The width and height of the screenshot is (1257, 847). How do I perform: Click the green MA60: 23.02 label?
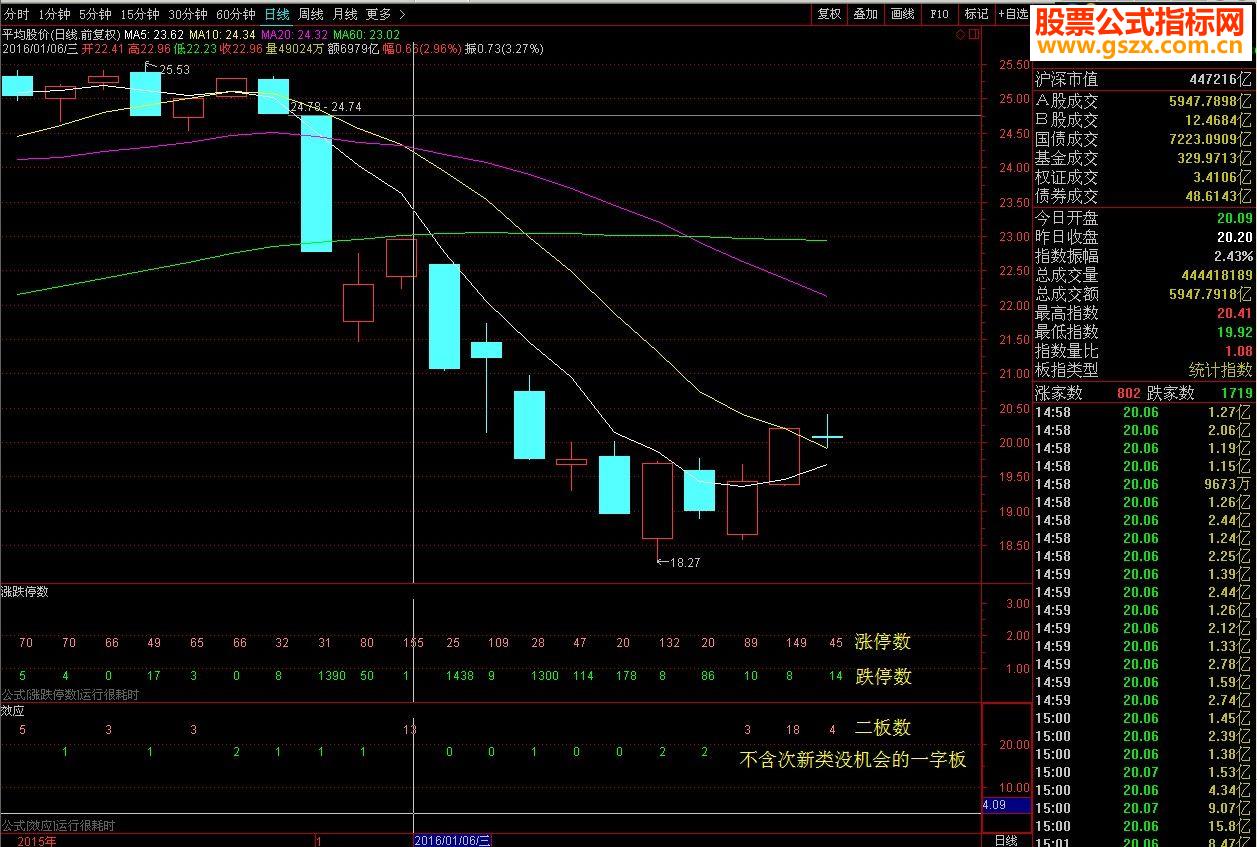pos(364,34)
